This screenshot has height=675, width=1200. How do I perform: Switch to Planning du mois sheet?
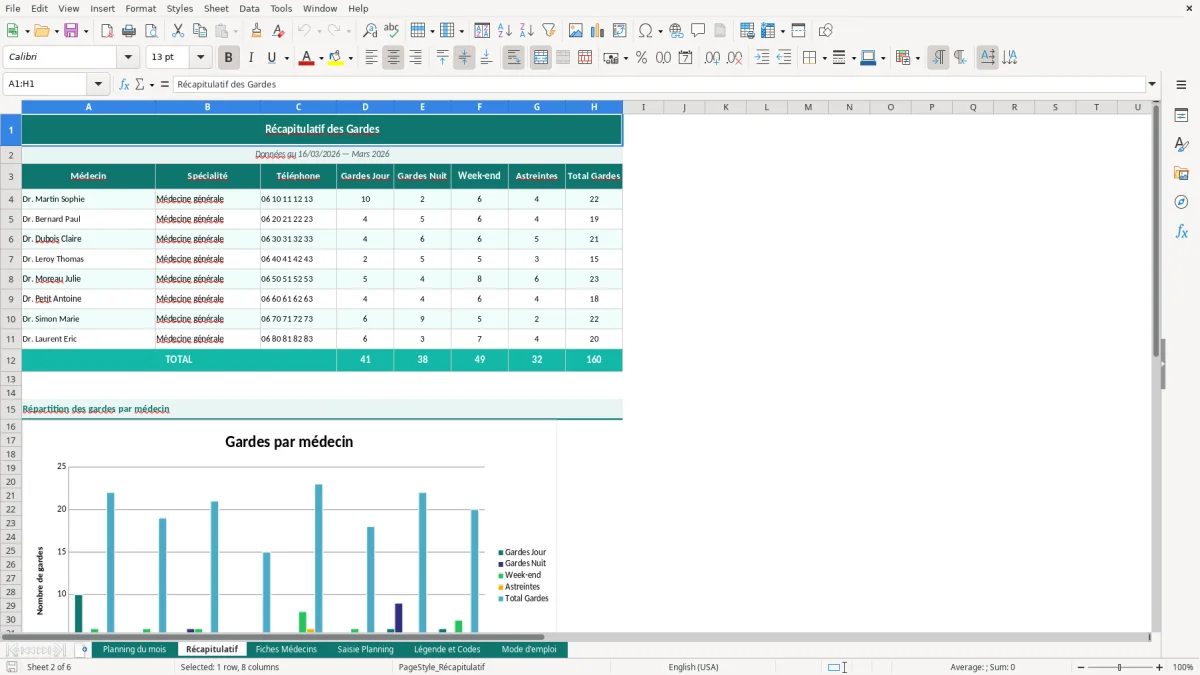[x=134, y=650]
